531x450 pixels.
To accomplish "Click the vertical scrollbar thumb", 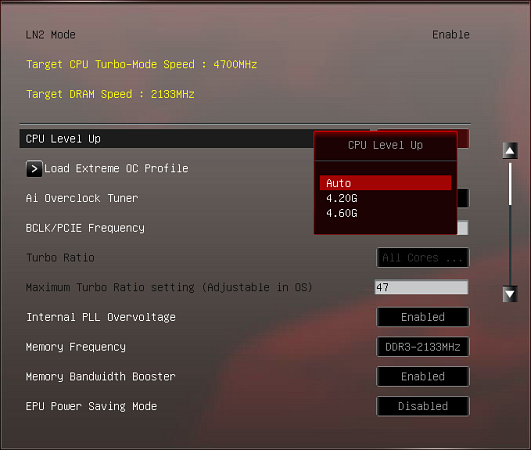I will tap(510, 184).
